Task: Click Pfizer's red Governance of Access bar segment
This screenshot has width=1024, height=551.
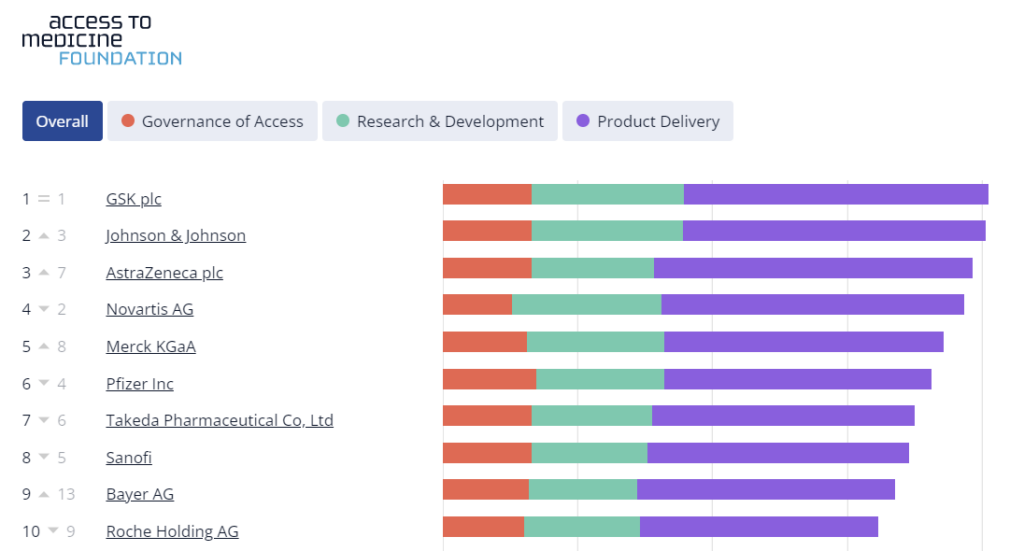Action: coord(489,379)
